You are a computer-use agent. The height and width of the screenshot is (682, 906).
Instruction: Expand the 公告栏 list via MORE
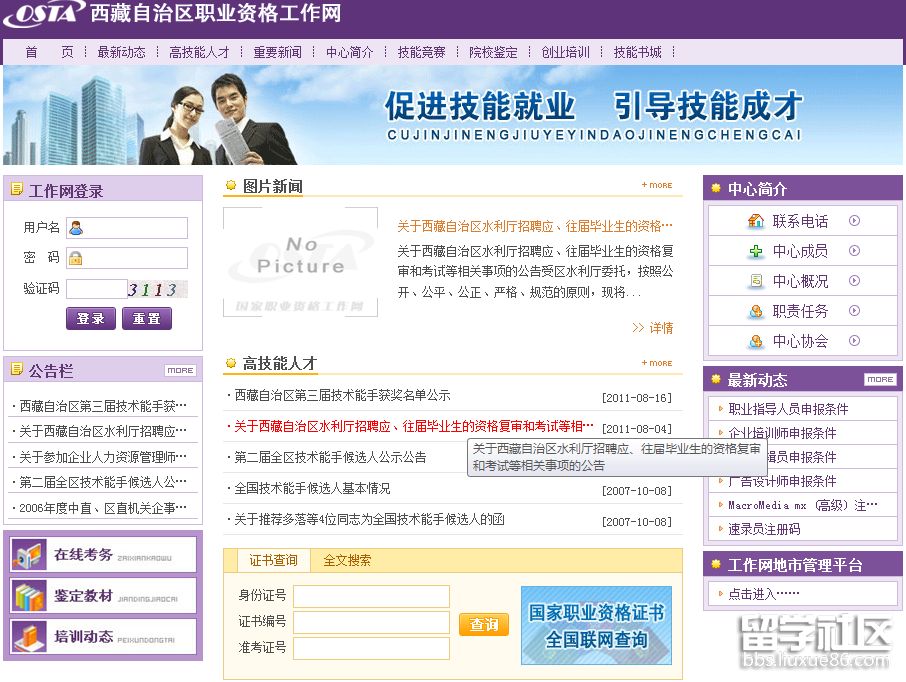pos(180,370)
